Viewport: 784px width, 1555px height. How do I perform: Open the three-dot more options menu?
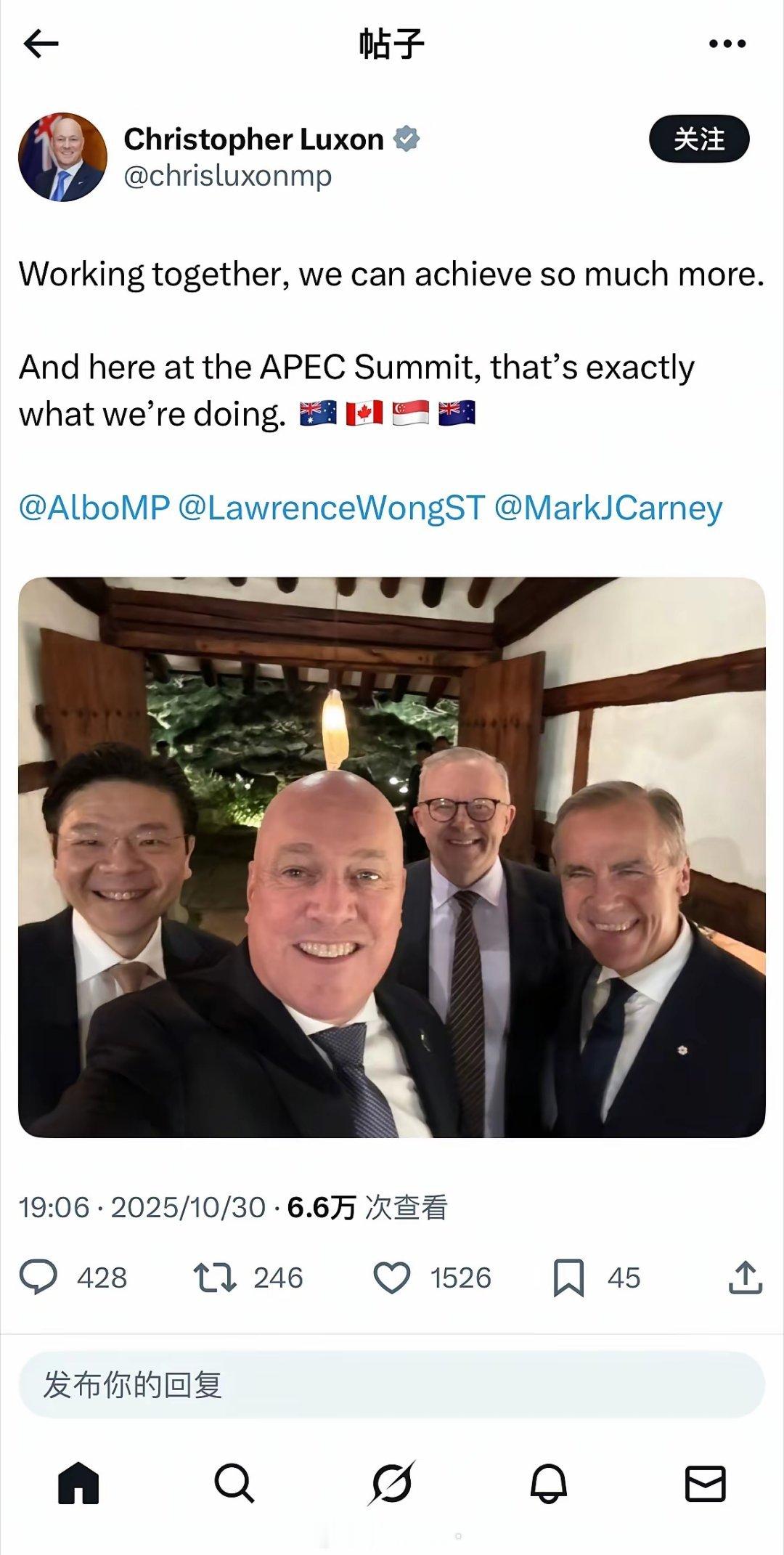[727, 44]
